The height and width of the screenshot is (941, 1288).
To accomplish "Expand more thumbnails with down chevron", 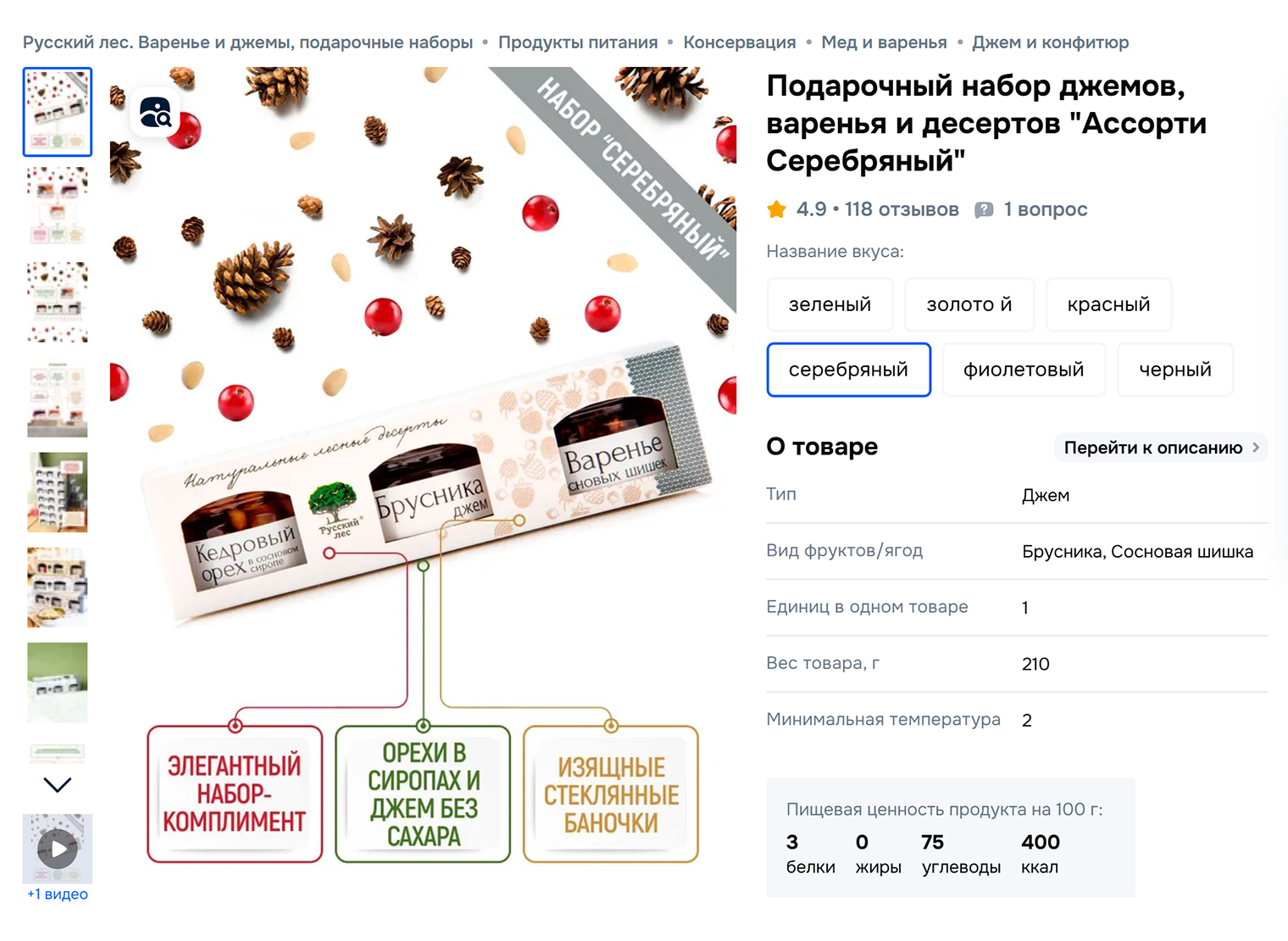I will (58, 785).
